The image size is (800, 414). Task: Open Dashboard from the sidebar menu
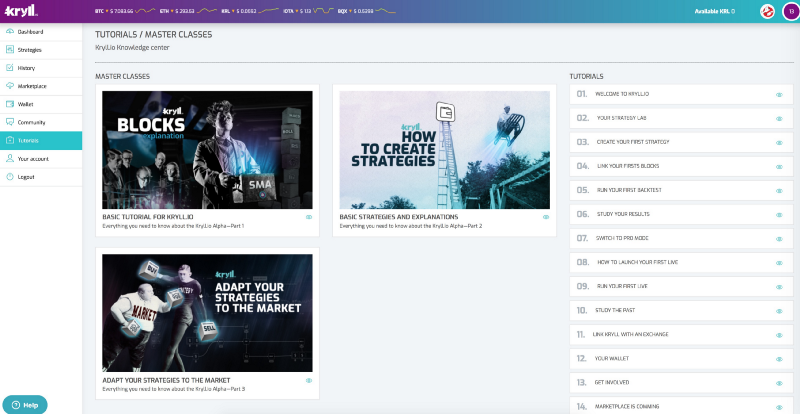pyautogui.click(x=41, y=32)
